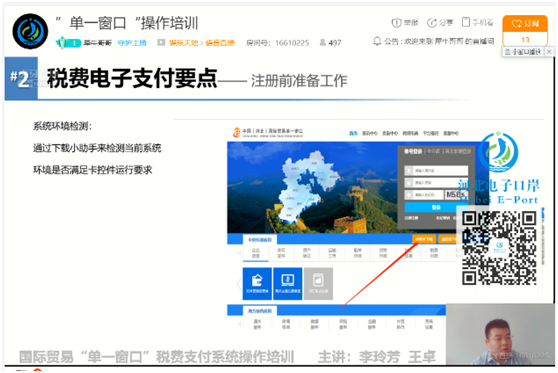Click the username input field in login box

click(x=436, y=170)
